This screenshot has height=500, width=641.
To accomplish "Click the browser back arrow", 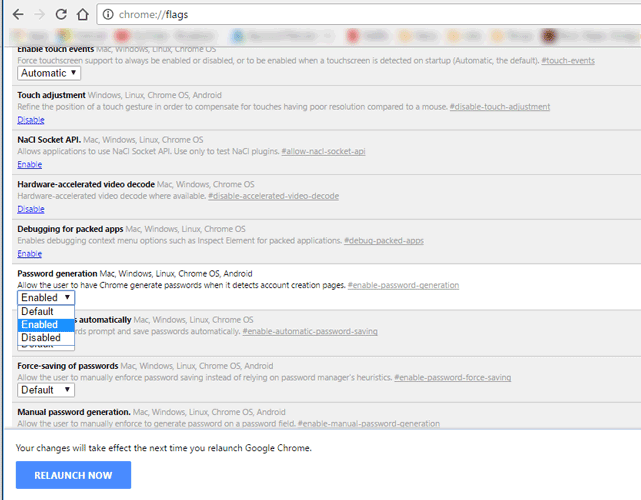I will [x=18, y=15].
